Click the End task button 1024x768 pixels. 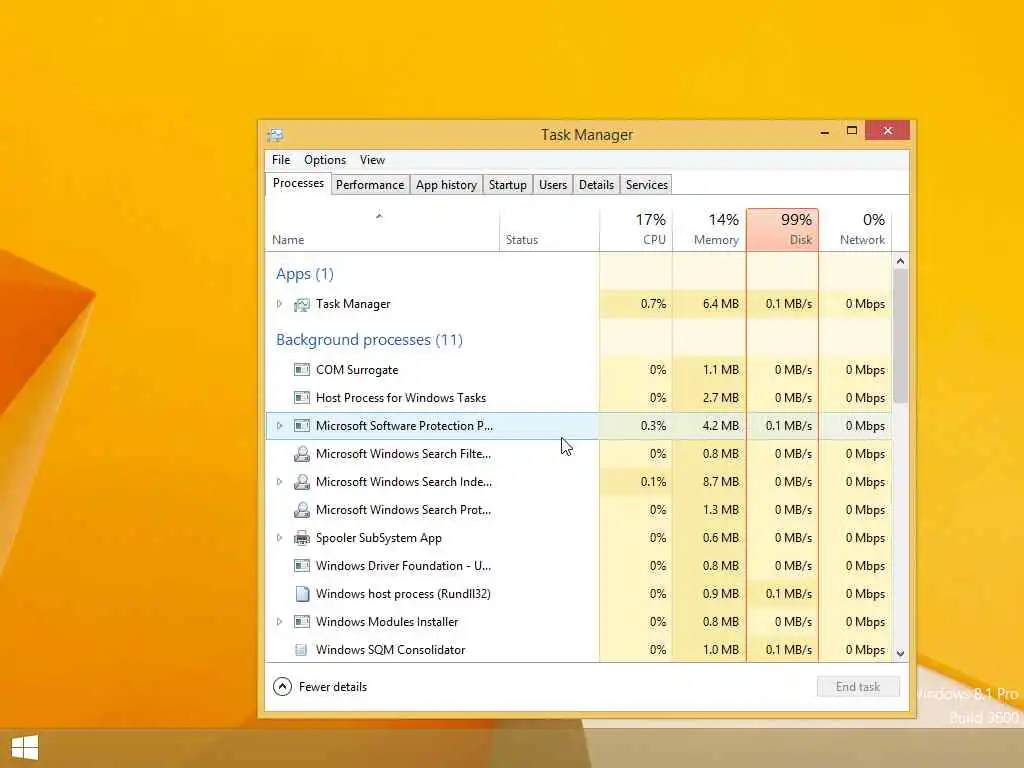(857, 687)
